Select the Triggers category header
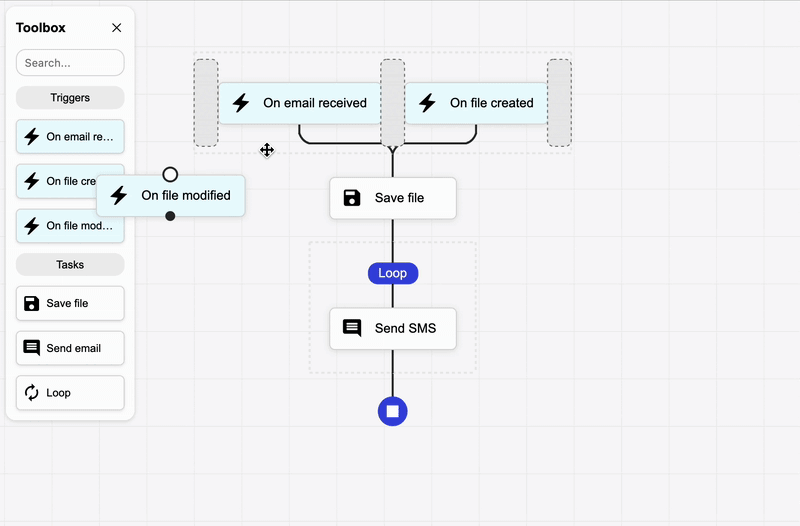 pyautogui.click(x=70, y=97)
